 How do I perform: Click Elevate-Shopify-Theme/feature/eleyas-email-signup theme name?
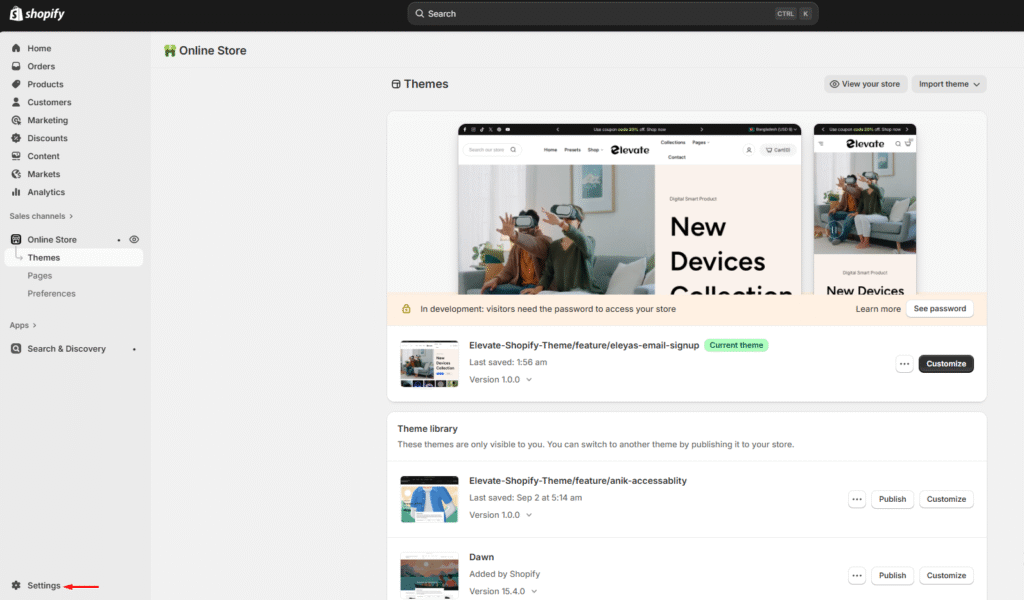coord(584,345)
